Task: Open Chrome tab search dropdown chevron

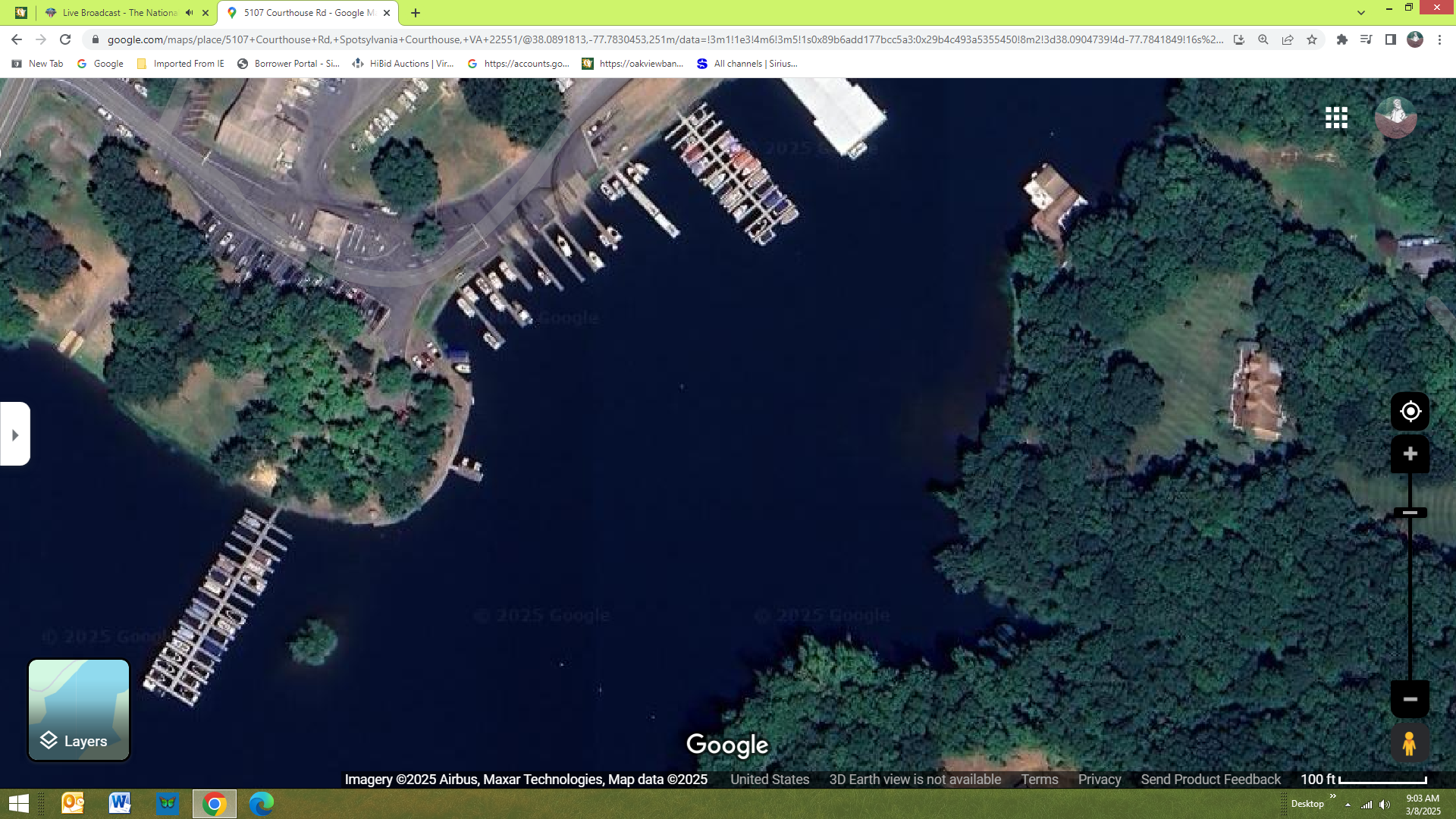Action: click(1361, 13)
